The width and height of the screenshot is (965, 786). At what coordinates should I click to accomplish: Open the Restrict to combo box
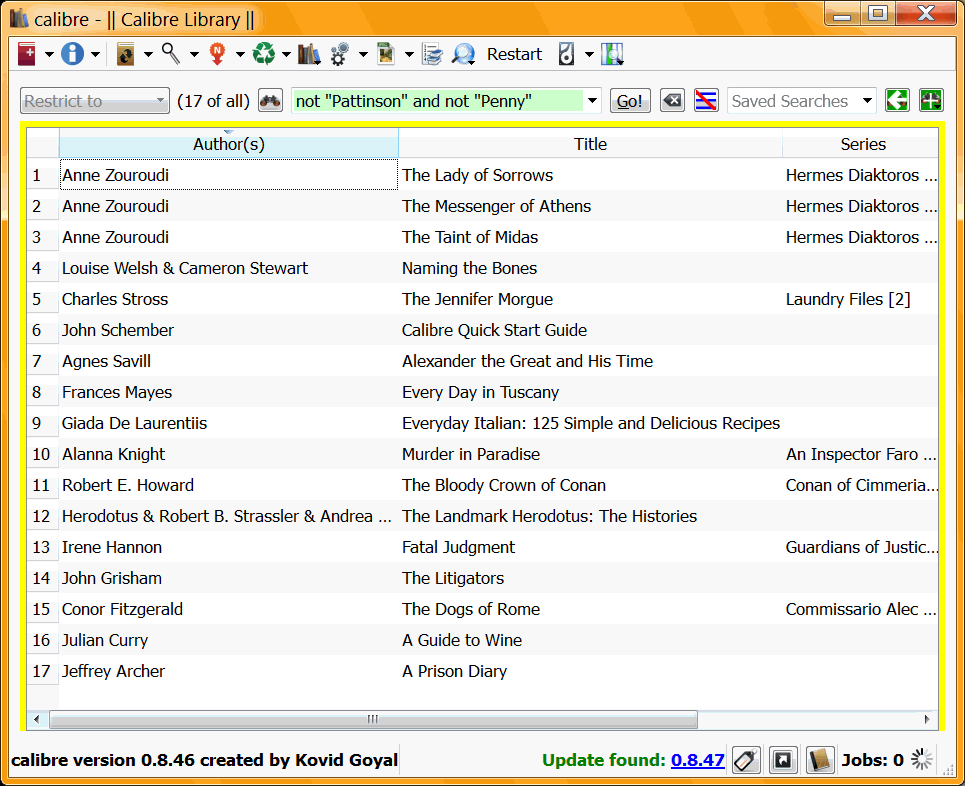(x=95, y=101)
